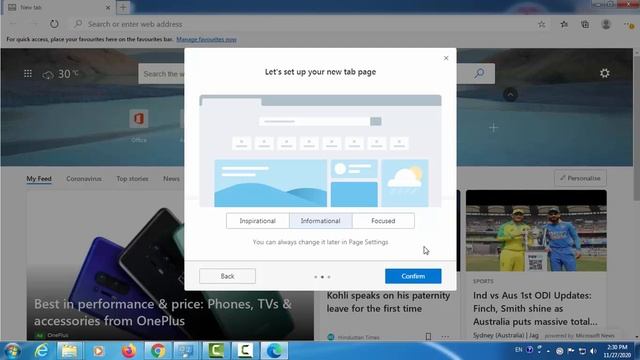Open Ind vs Aus 1st ODI article
640x360 pixels.
click(x=535, y=308)
